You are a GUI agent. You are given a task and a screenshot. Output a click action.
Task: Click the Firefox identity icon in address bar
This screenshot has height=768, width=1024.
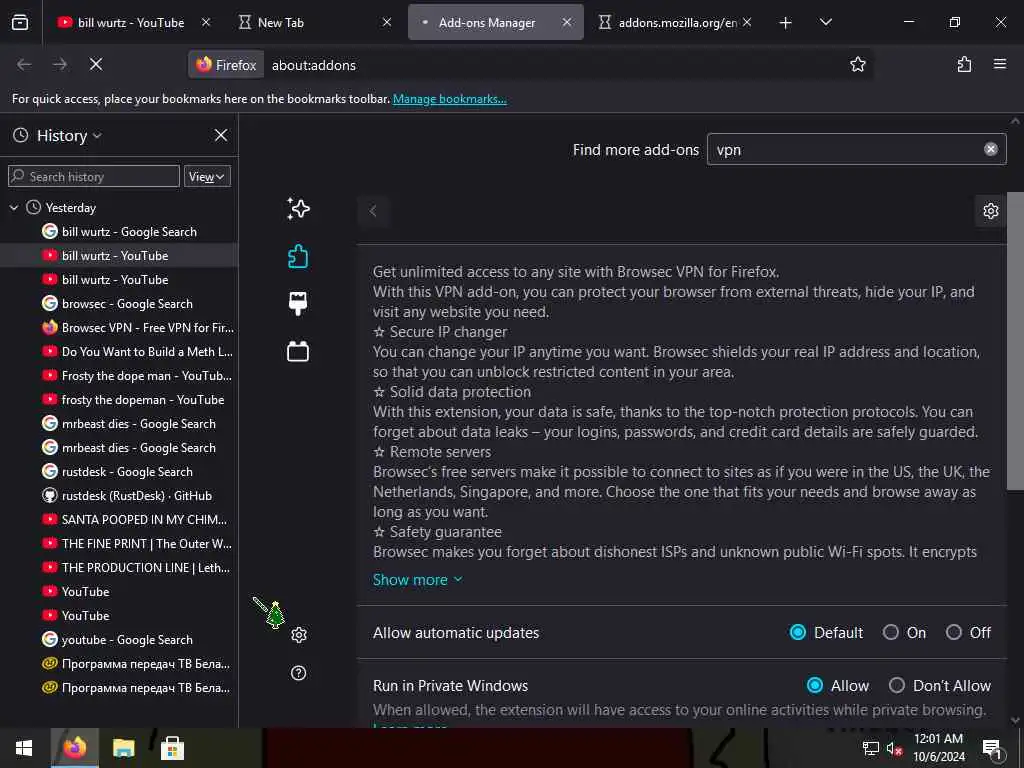coord(226,65)
